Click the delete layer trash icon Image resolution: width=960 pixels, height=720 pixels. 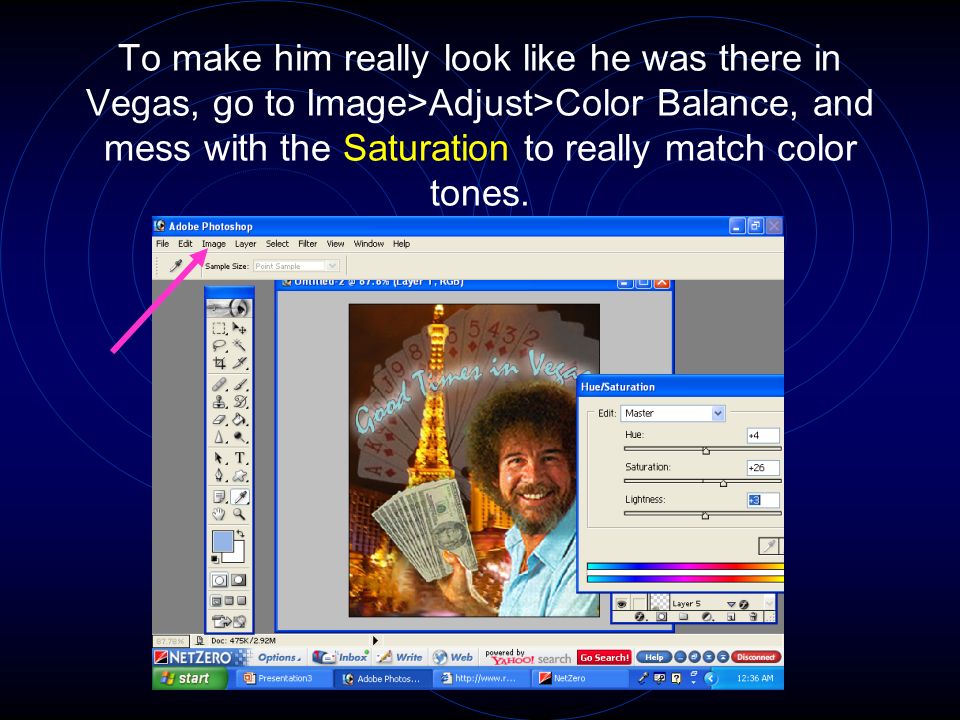(x=753, y=617)
